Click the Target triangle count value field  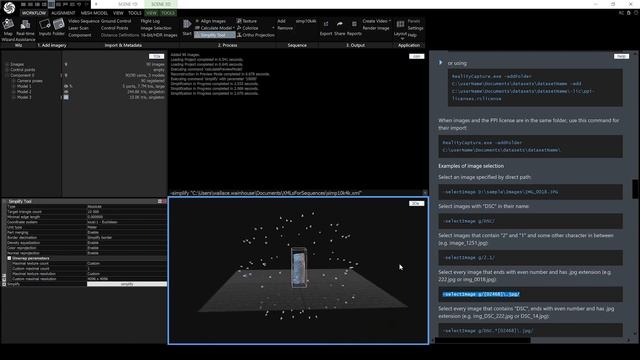point(127,212)
